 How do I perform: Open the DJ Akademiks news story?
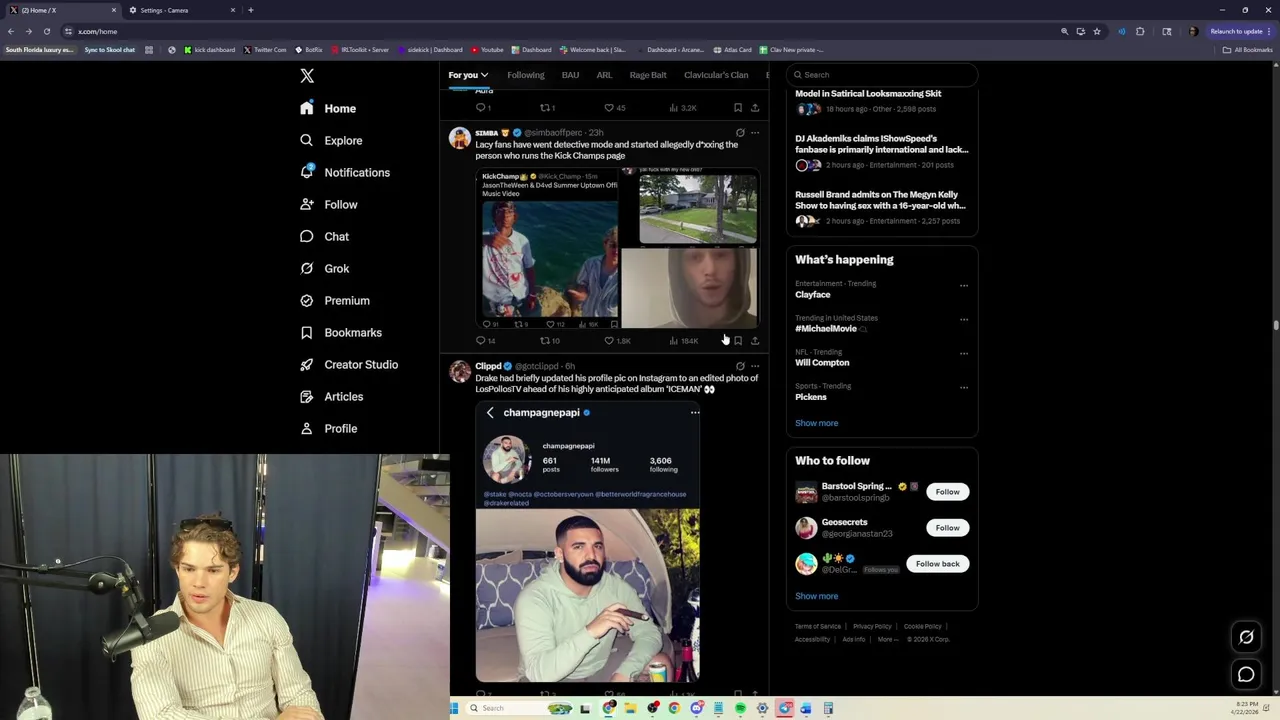[x=881, y=151]
